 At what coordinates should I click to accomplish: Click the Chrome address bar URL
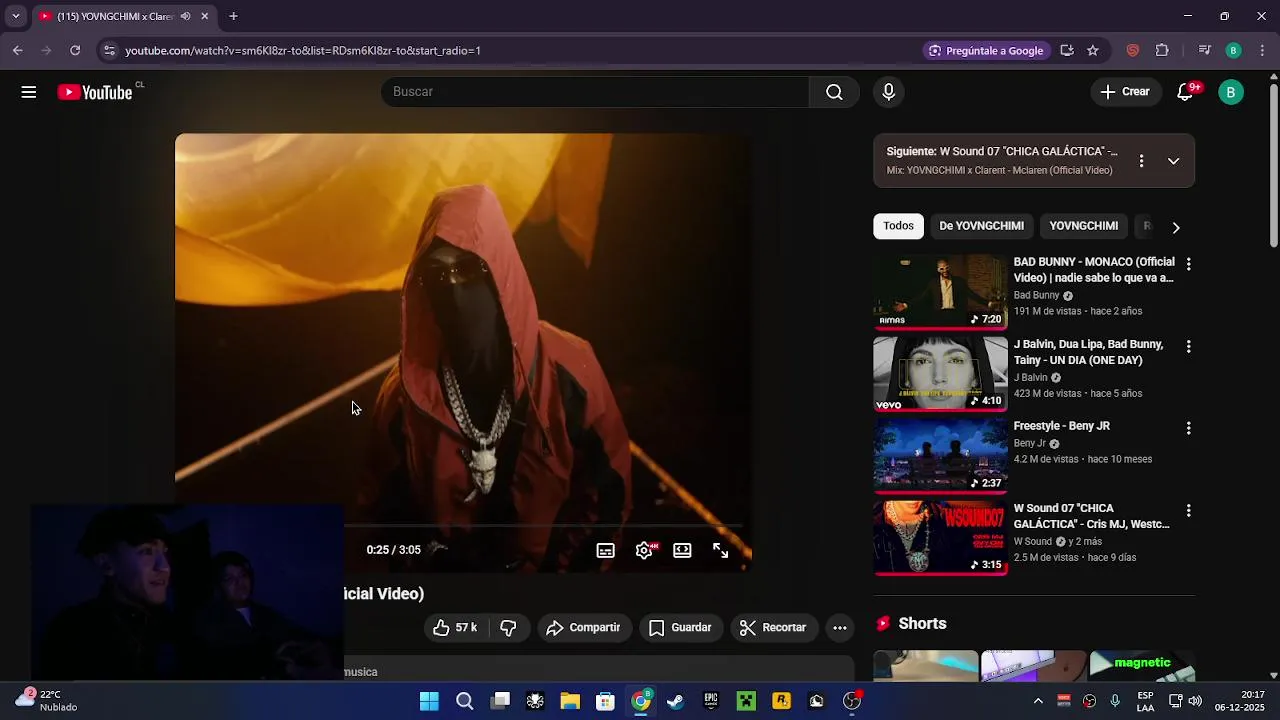coord(303,50)
